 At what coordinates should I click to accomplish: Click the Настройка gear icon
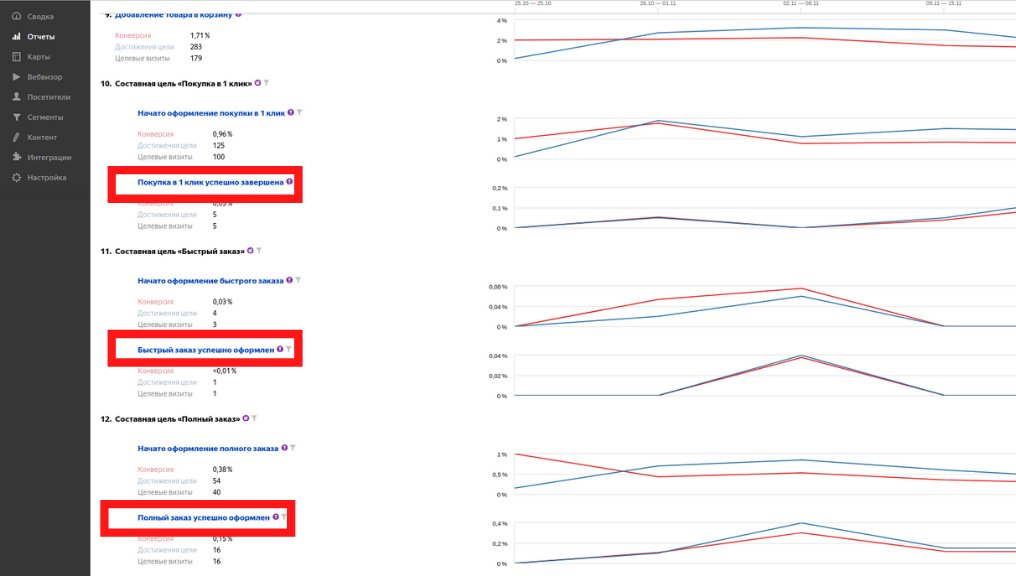click(x=17, y=177)
